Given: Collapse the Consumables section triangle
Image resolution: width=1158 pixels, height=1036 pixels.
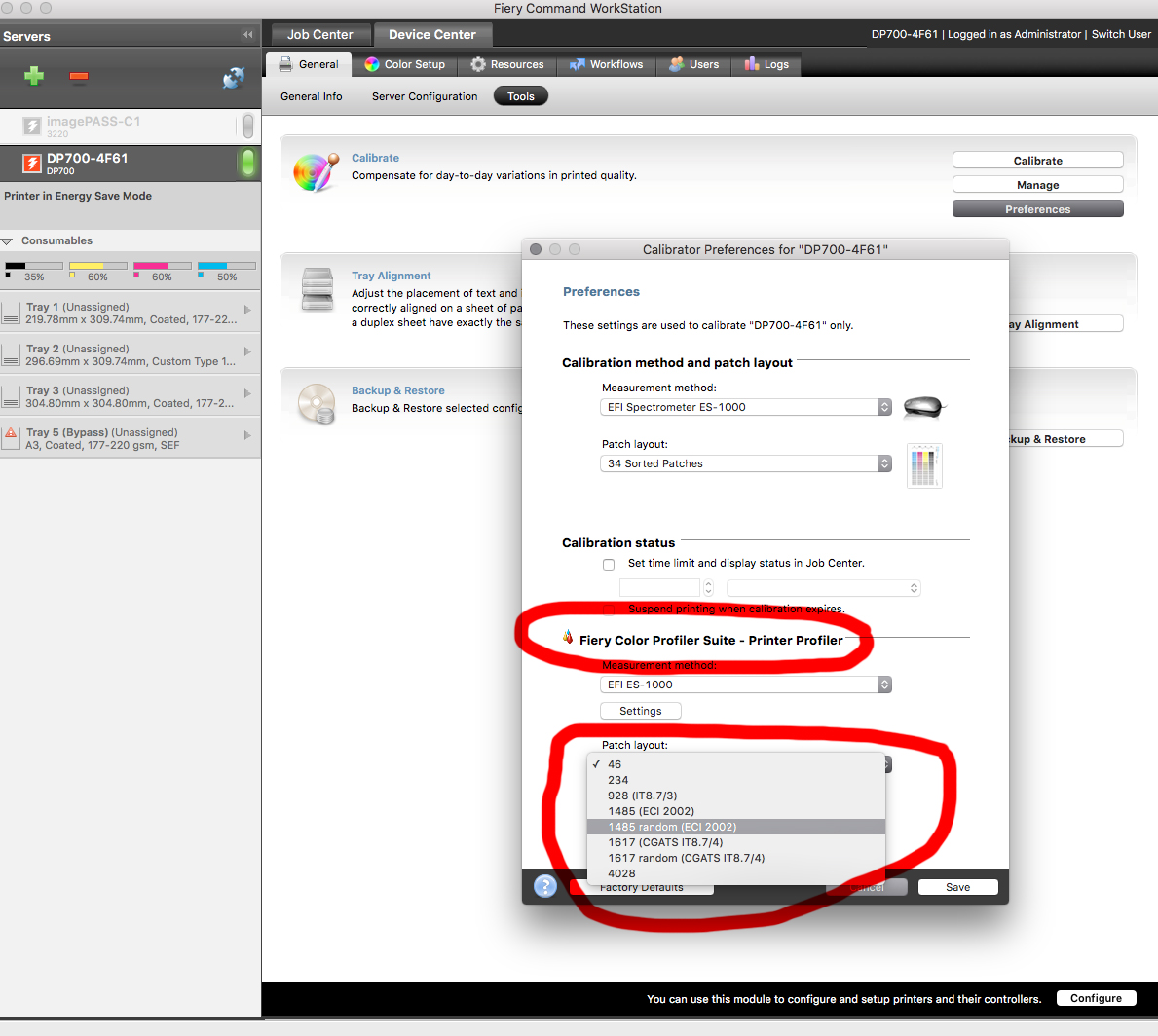Looking at the screenshot, I should [x=8, y=241].
